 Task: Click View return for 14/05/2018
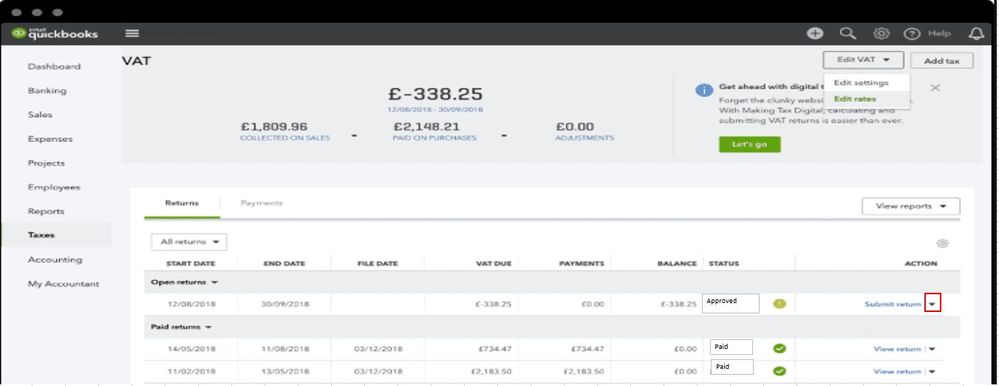click(897, 349)
